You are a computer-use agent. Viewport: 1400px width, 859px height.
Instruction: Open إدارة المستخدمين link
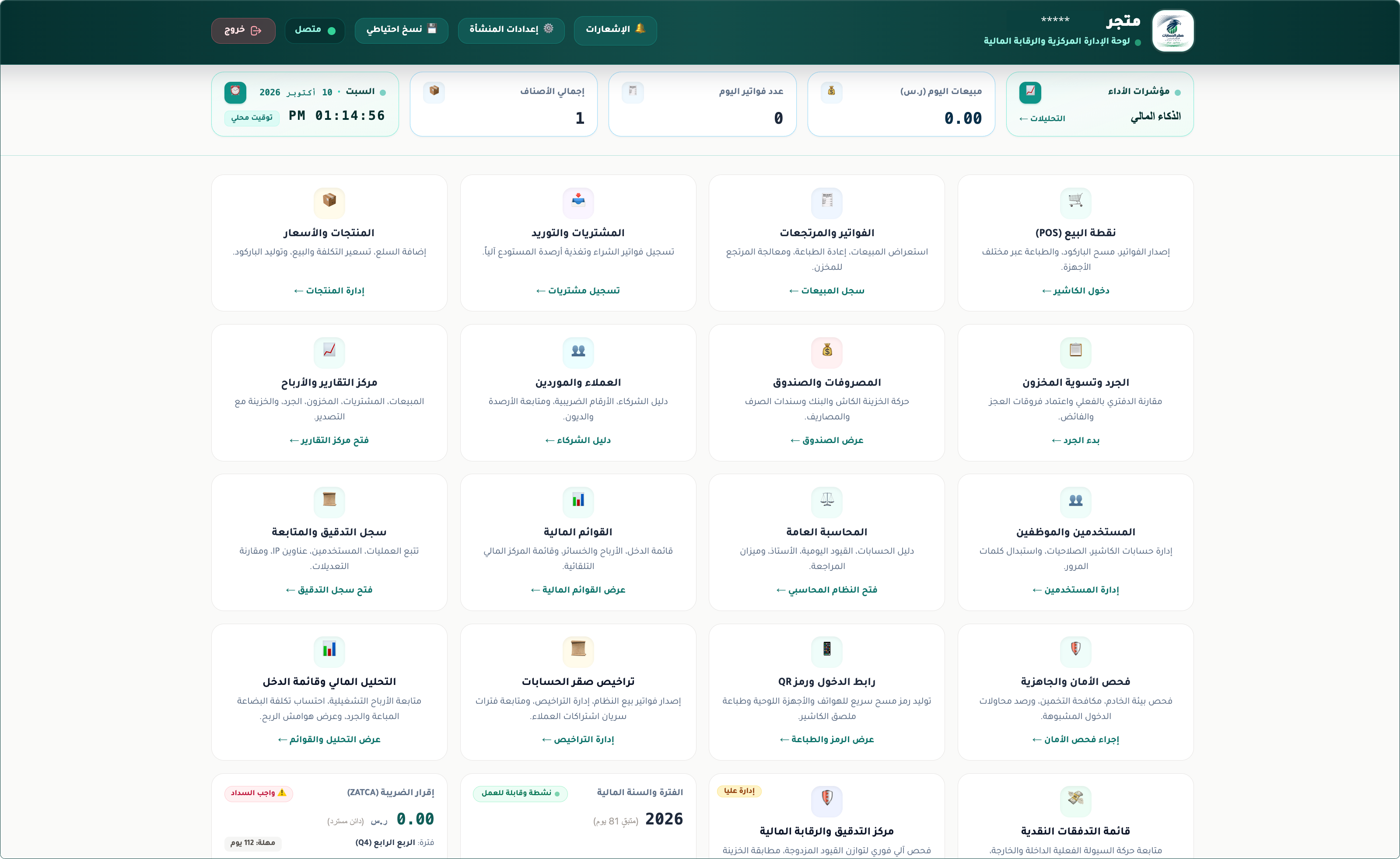(x=1075, y=590)
